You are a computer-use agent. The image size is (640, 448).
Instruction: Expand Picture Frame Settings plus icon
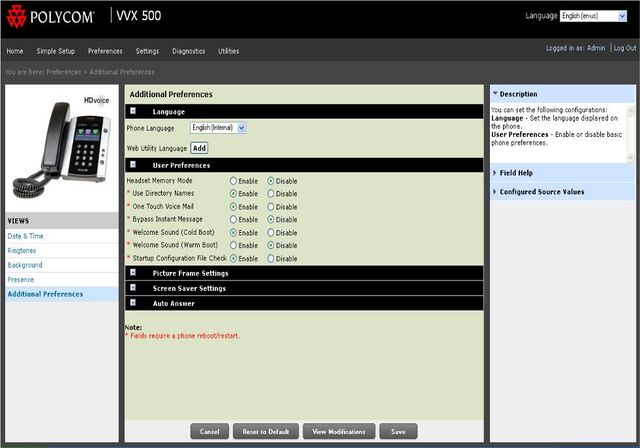click(133, 272)
